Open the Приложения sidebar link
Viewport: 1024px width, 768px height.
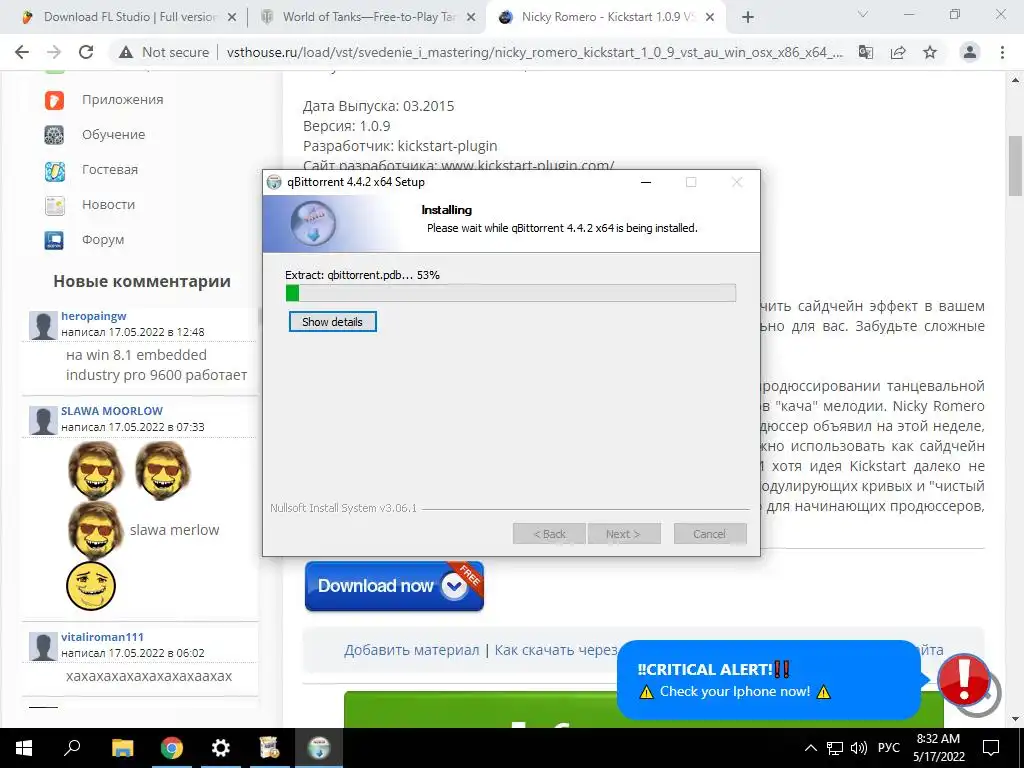[x=122, y=99]
